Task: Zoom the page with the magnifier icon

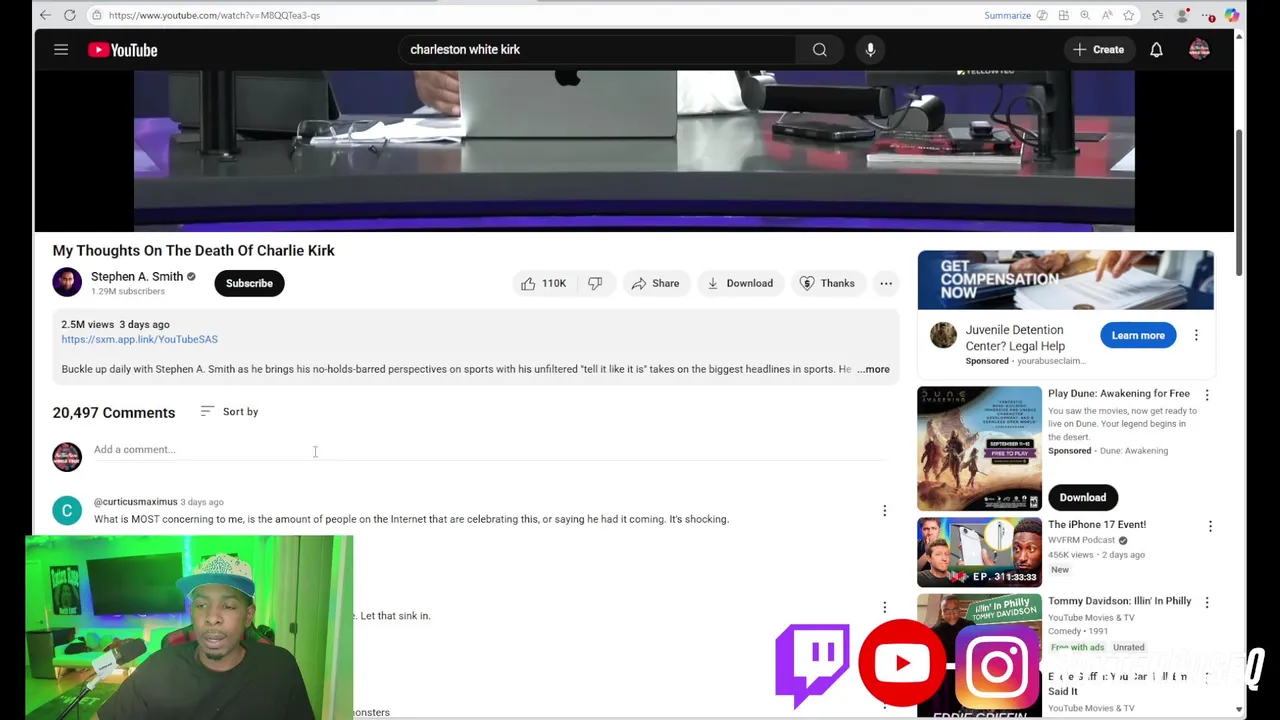Action: click(1085, 15)
